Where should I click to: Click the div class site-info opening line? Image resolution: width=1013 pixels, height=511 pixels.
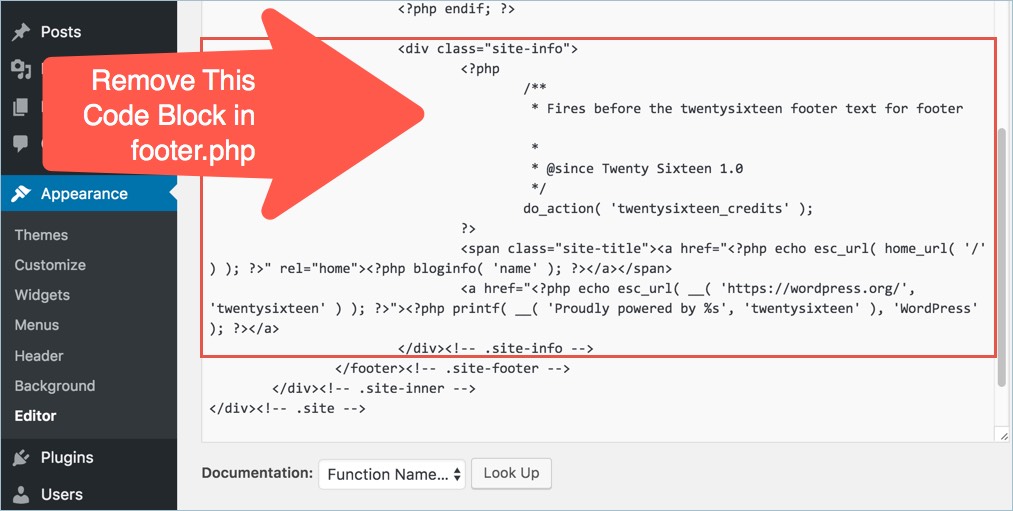(x=488, y=48)
